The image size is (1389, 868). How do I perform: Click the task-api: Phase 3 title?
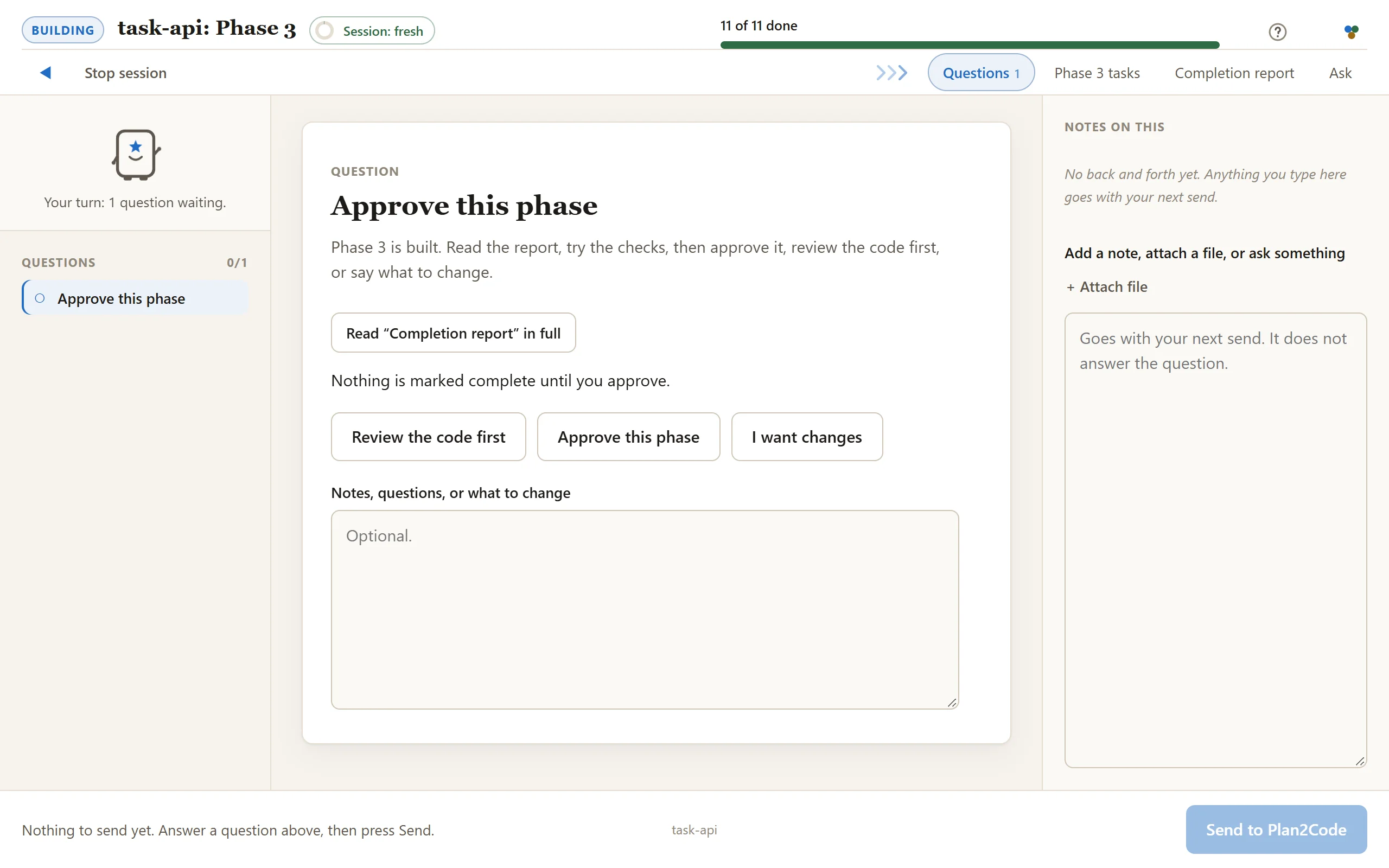click(x=207, y=29)
